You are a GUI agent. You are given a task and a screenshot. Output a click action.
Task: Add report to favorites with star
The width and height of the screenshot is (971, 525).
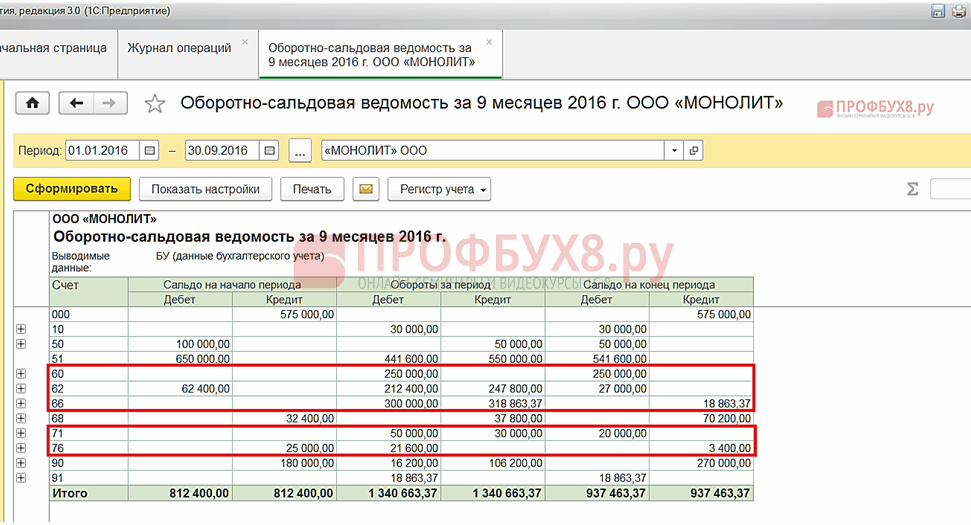154,103
